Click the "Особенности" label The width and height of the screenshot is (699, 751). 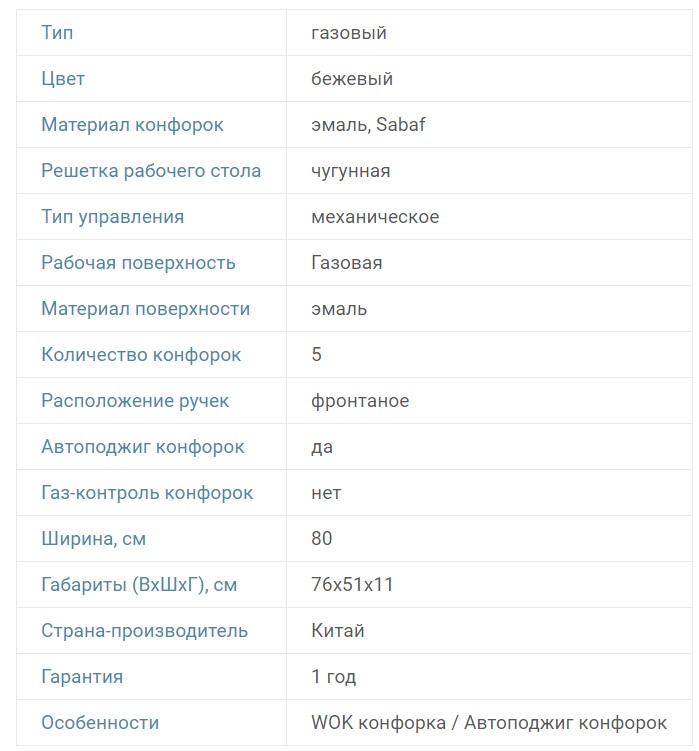coord(100,723)
